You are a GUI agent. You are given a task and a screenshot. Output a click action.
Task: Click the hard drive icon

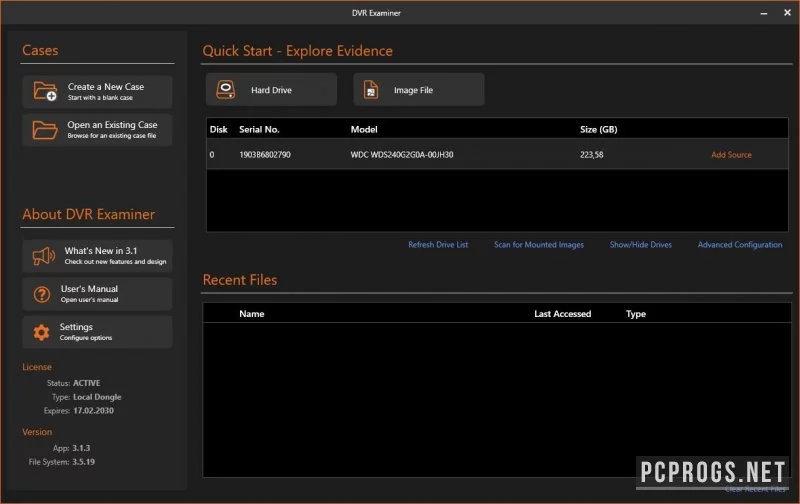226,90
